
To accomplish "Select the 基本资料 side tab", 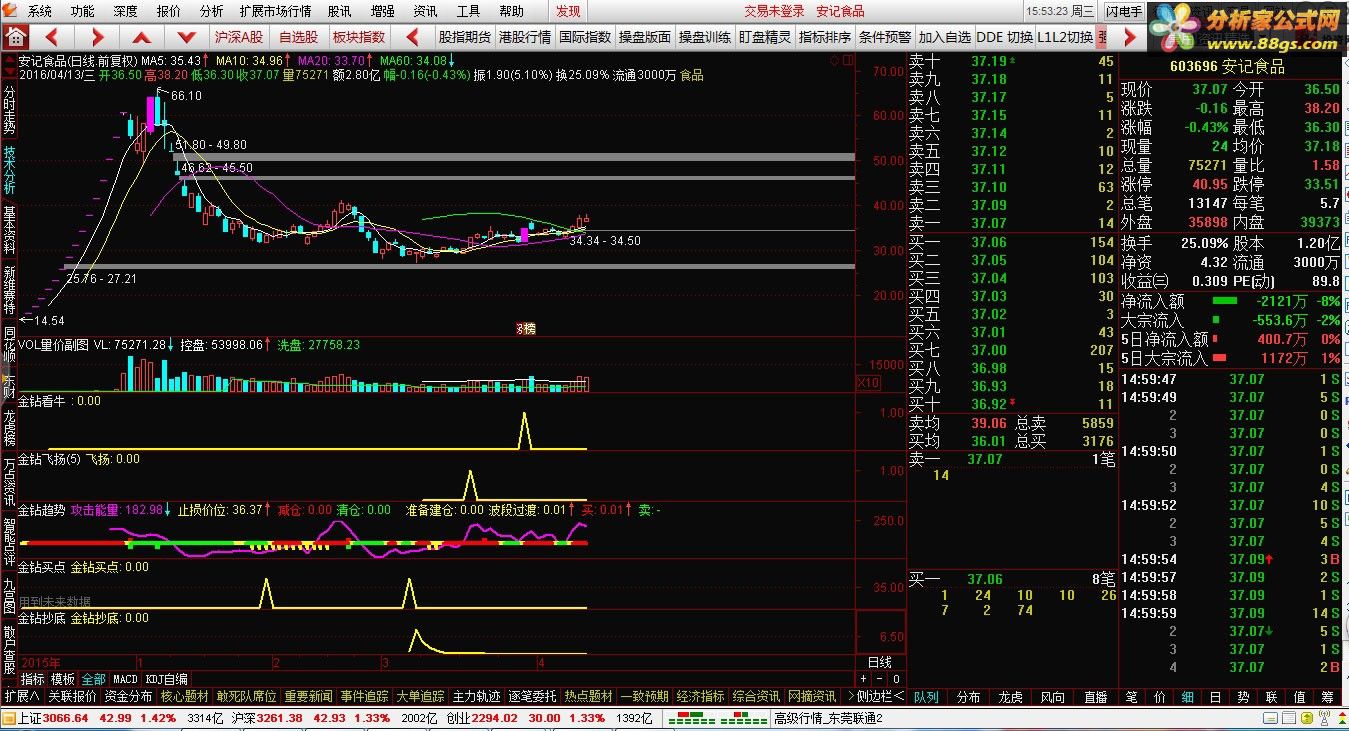I will click(9, 230).
